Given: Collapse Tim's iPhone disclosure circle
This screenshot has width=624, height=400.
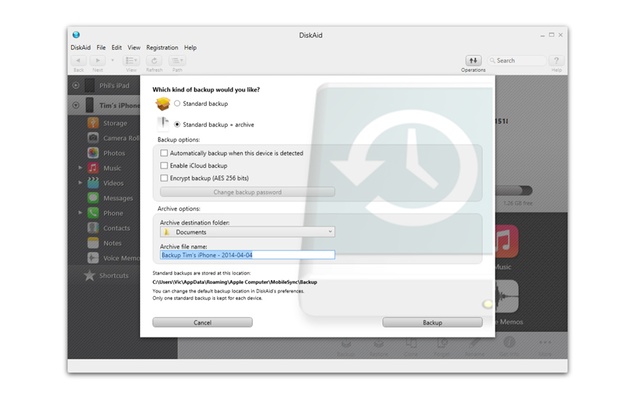Looking at the screenshot, I should click(x=76, y=105).
